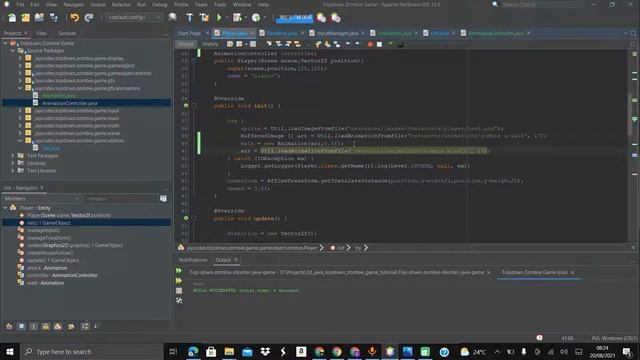Click the Windows taskbar search box
The width and height of the screenshot is (640, 360).
(x=92, y=351)
